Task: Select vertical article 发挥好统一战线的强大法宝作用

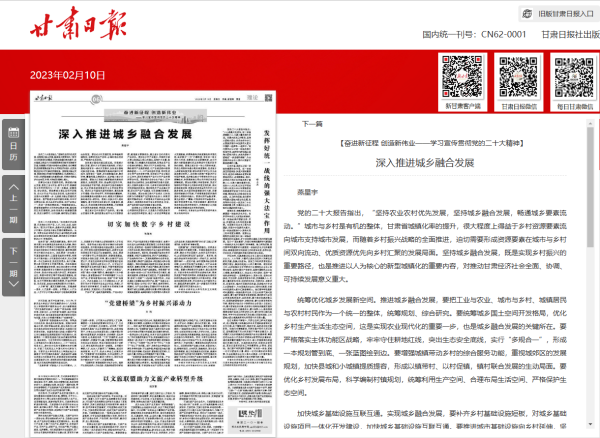Action: [x=267, y=182]
